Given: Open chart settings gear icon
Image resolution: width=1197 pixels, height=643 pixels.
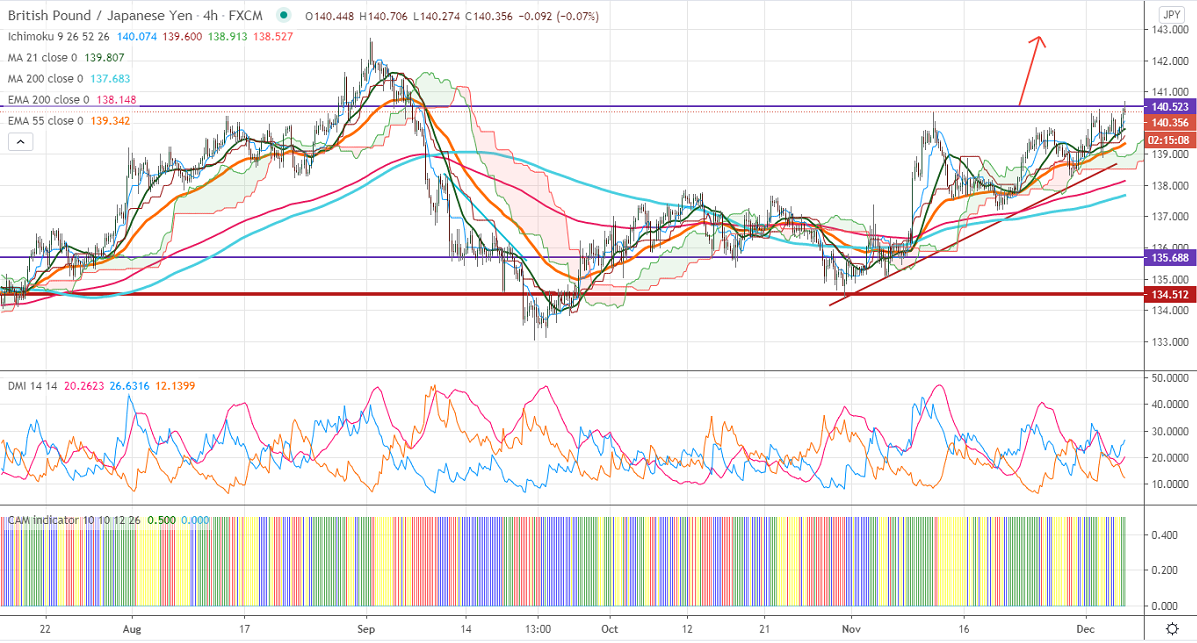Looking at the screenshot, I should 1172,629.
